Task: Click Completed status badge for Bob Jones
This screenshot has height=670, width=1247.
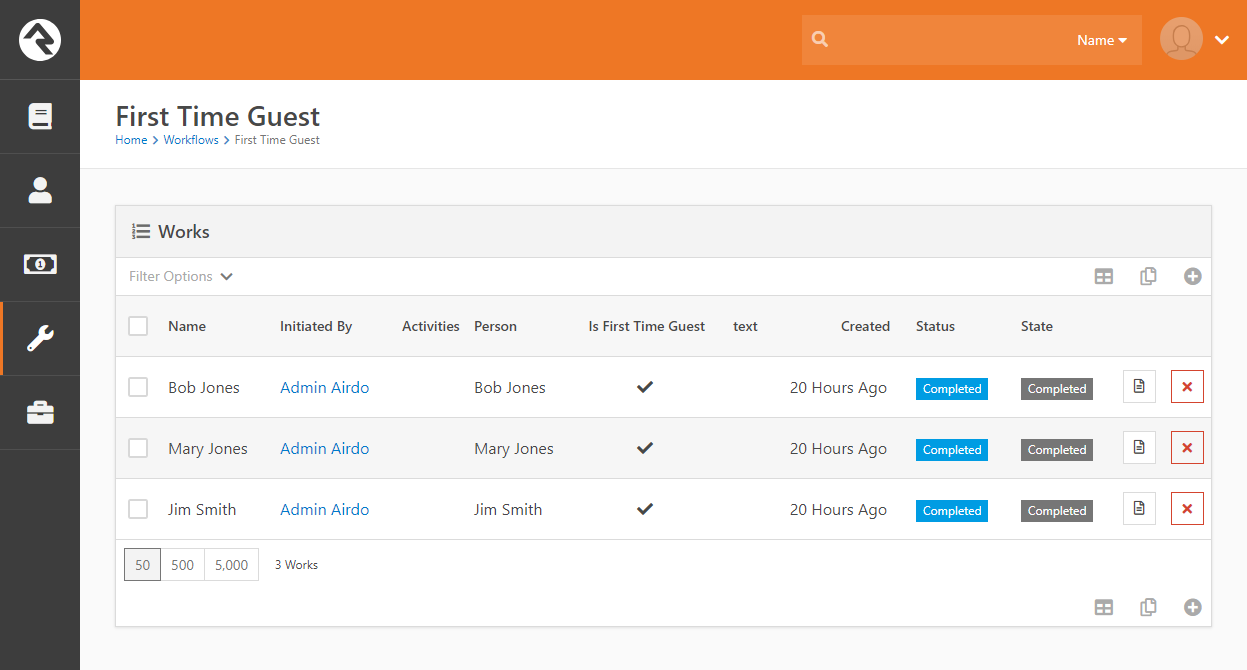Action: pyautogui.click(x=952, y=389)
